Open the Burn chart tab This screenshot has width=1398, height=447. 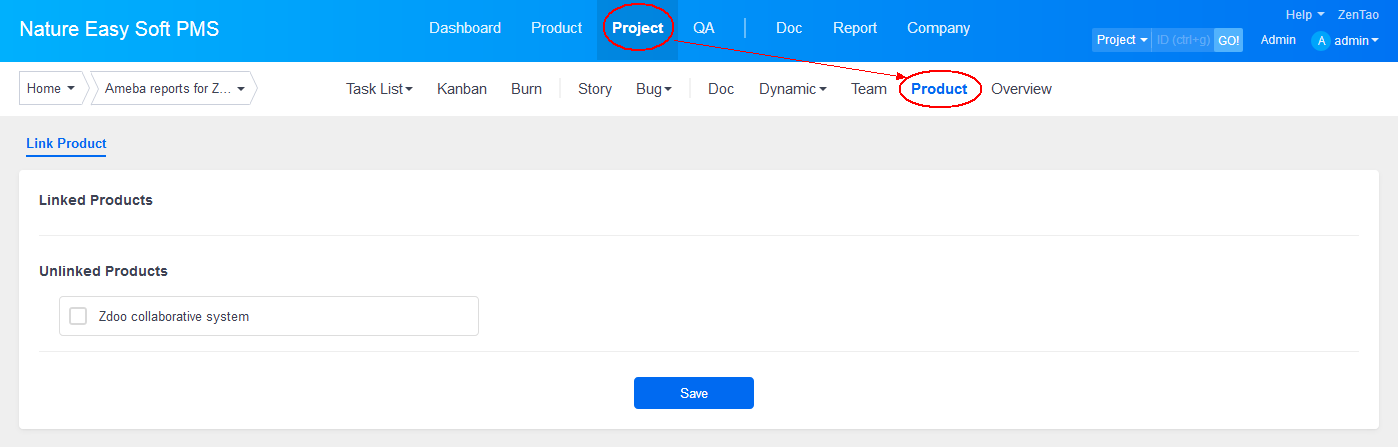click(x=526, y=89)
